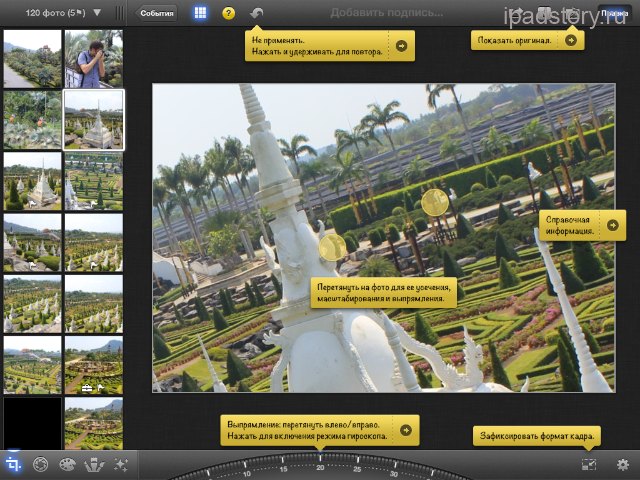Click the '10' mark on straighten dial
640x480 pixels.
coord(247,473)
